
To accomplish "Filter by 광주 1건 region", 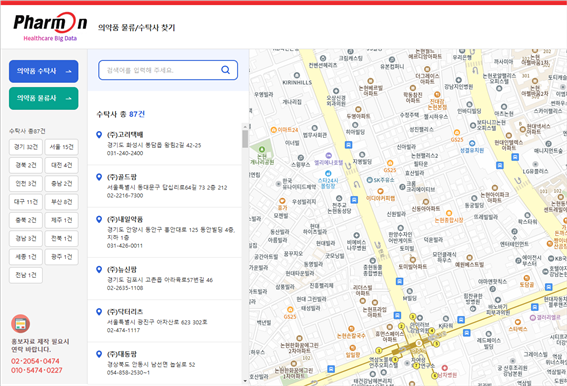I will (61, 257).
